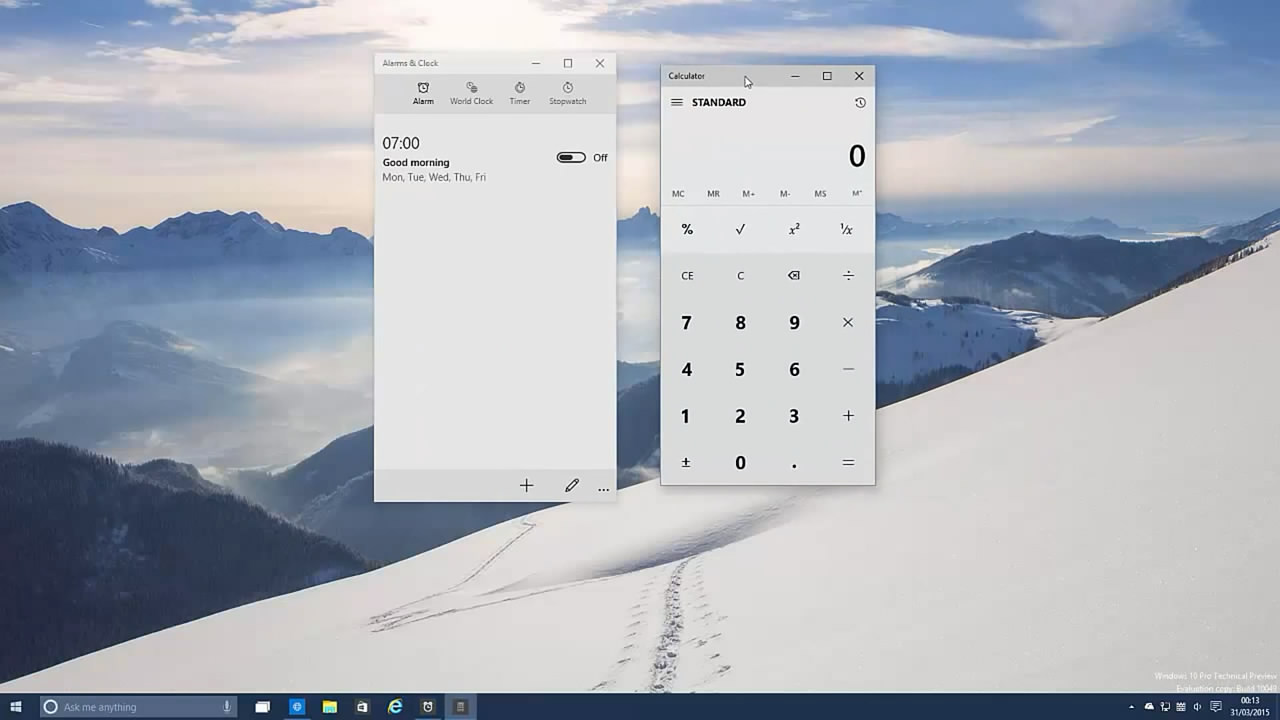This screenshot has height=720, width=1280.
Task: Open the Timer section
Action: pos(519,93)
